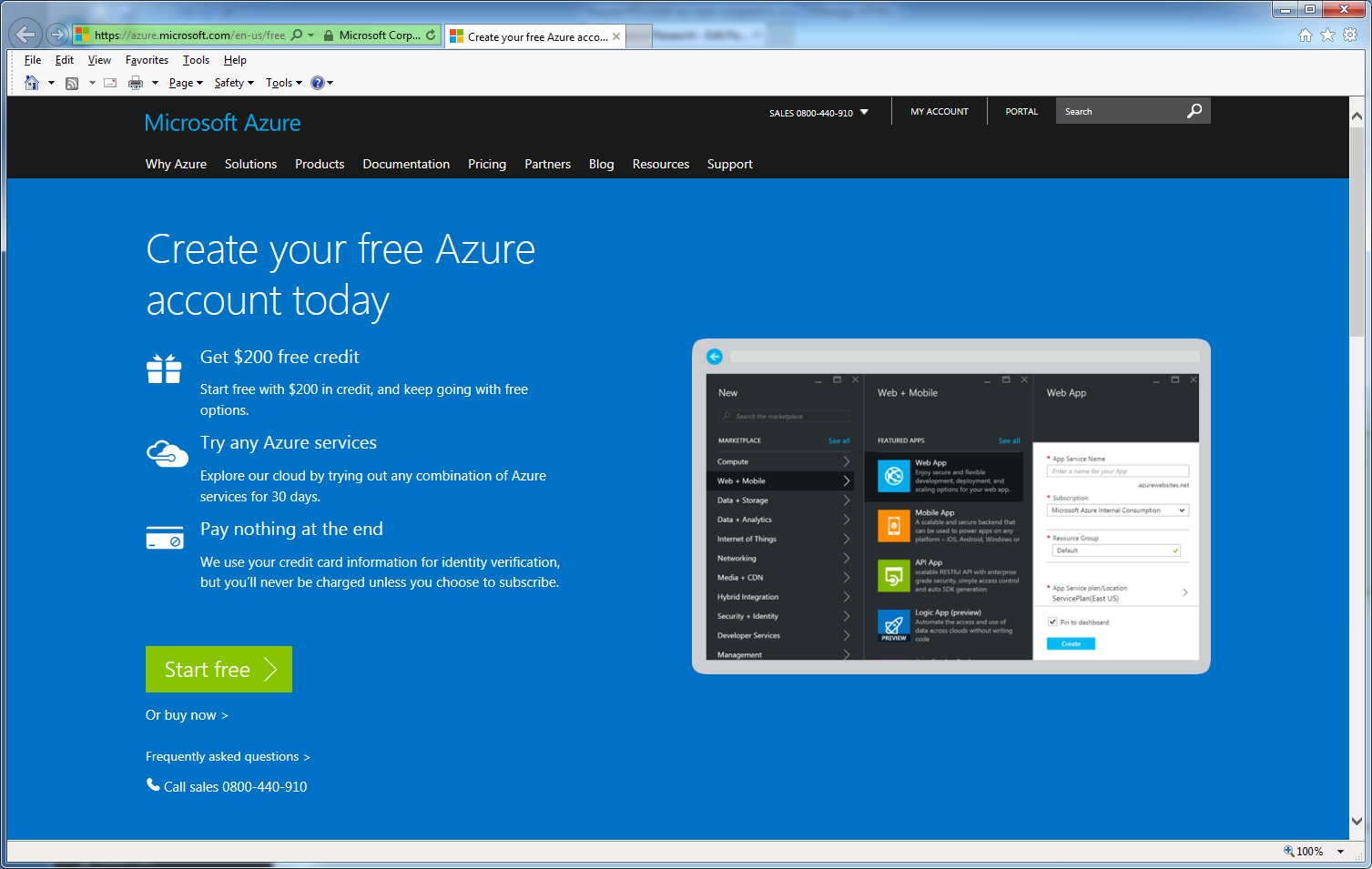Click the 'Or buy now' link

(187, 715)
